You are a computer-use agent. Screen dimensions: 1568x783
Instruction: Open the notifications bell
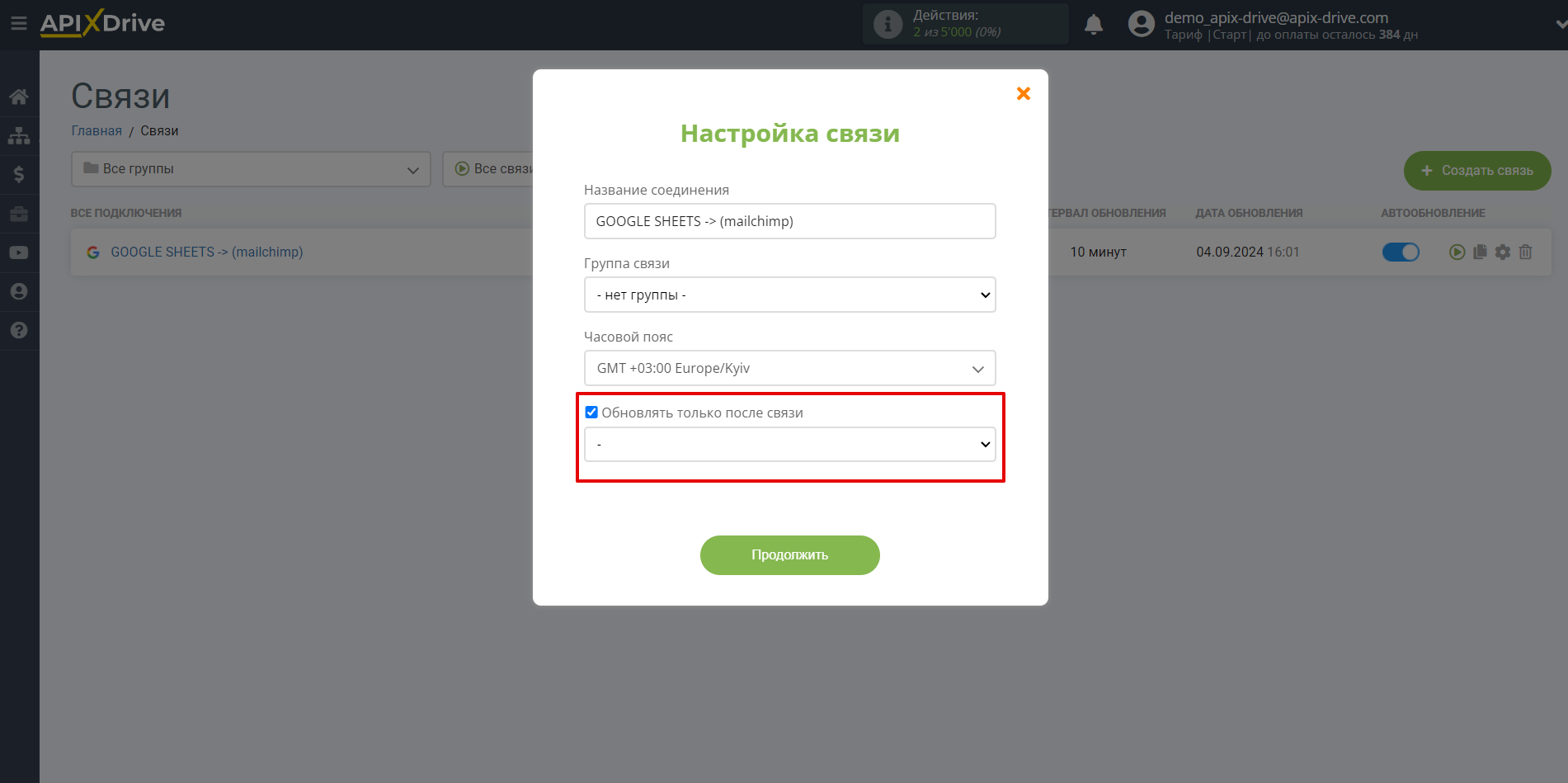pyautogui.click(x=1094, y=25)
